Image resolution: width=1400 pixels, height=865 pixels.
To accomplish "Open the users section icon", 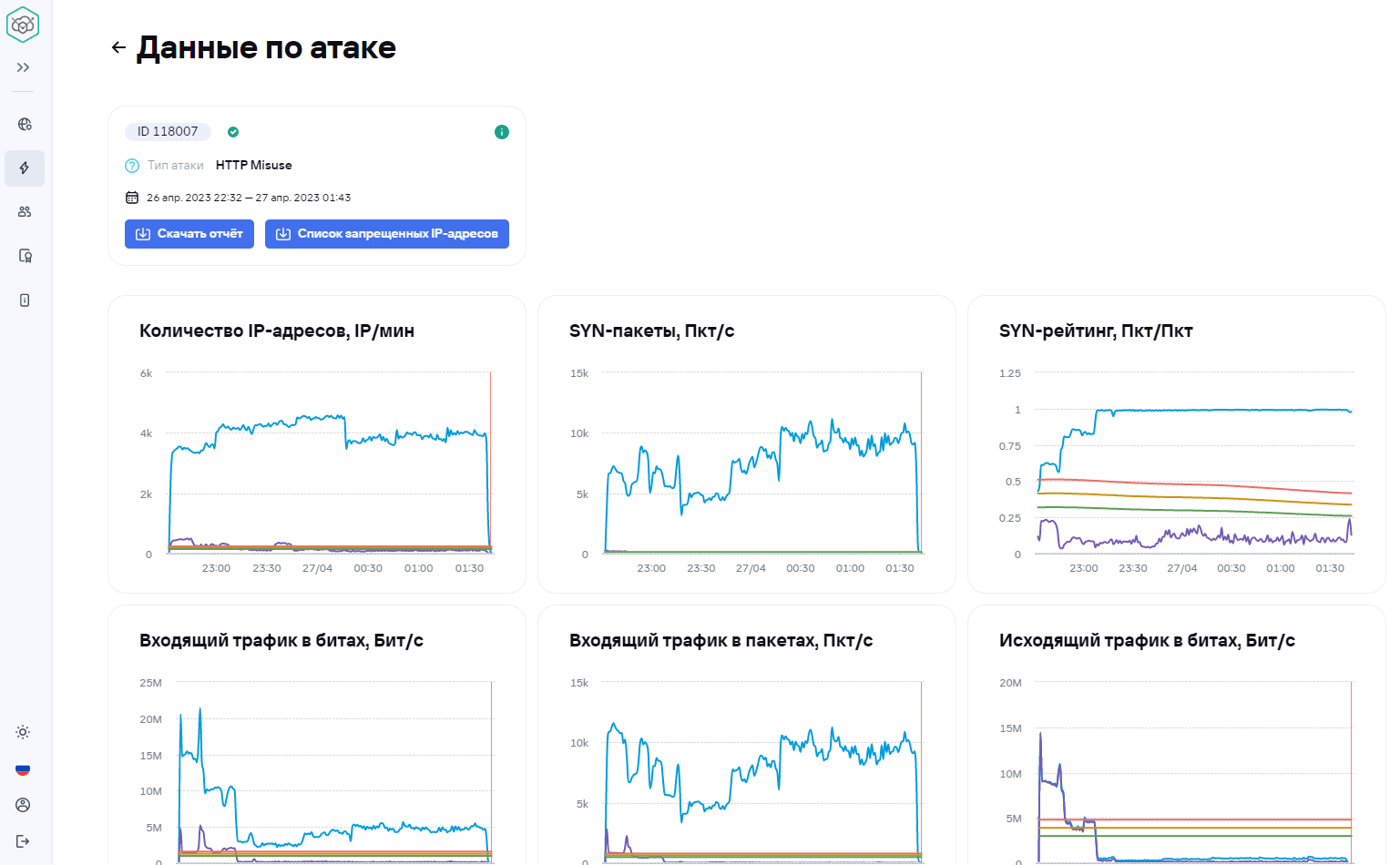I will [25, 212].
